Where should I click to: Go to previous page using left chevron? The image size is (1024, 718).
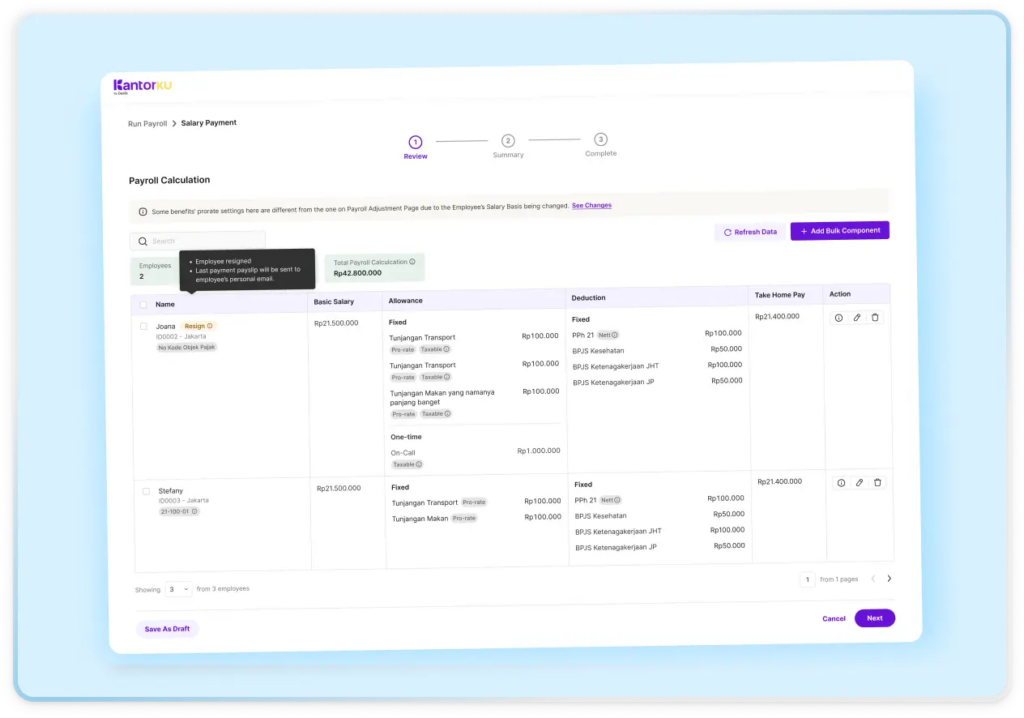872,578
